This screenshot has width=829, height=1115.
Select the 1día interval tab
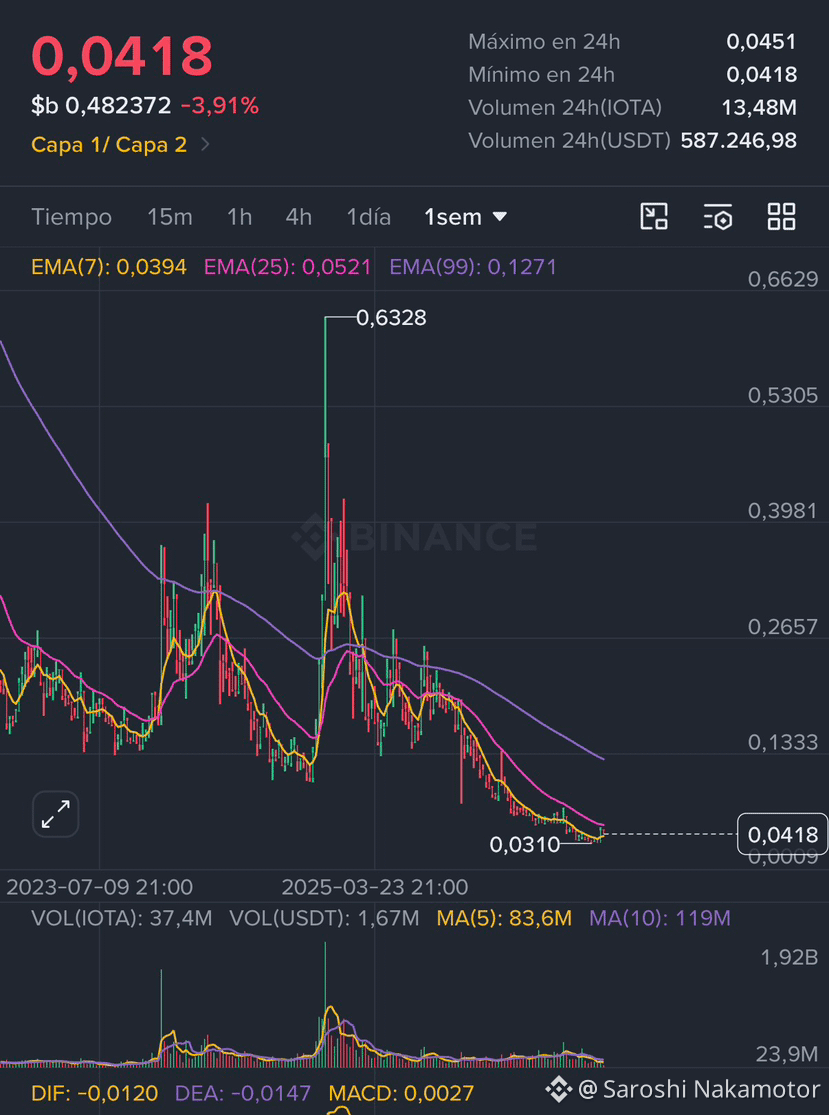click(x=368, y=217)
